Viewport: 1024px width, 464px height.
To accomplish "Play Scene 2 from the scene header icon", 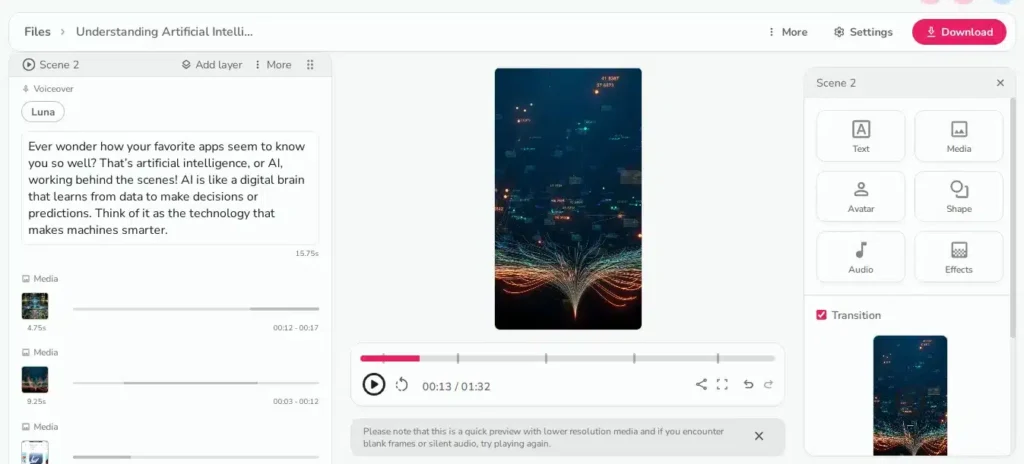I will pos(29,65).
